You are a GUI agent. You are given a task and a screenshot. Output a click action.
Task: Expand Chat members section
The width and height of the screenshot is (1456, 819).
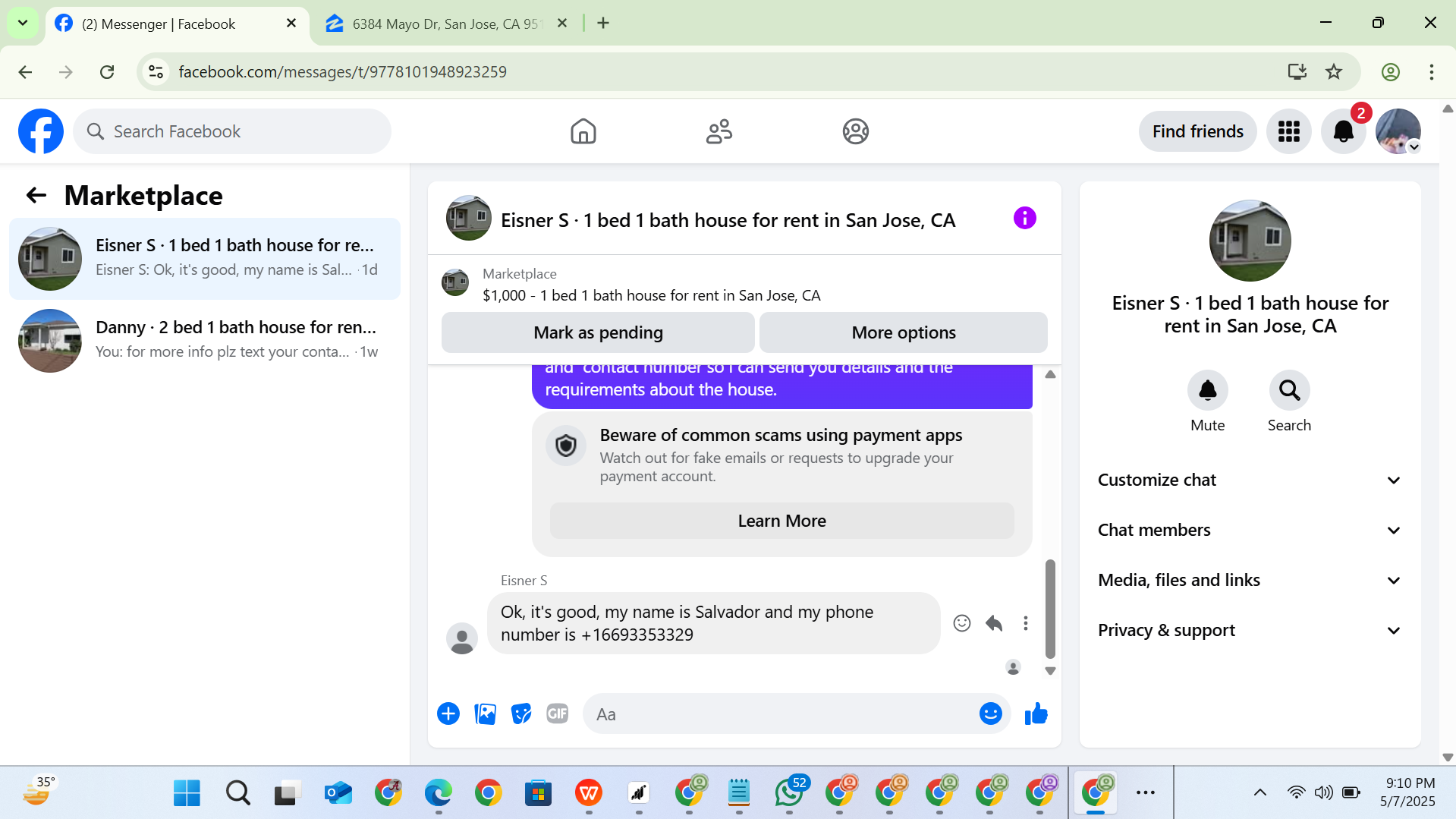coord(1249,530)
